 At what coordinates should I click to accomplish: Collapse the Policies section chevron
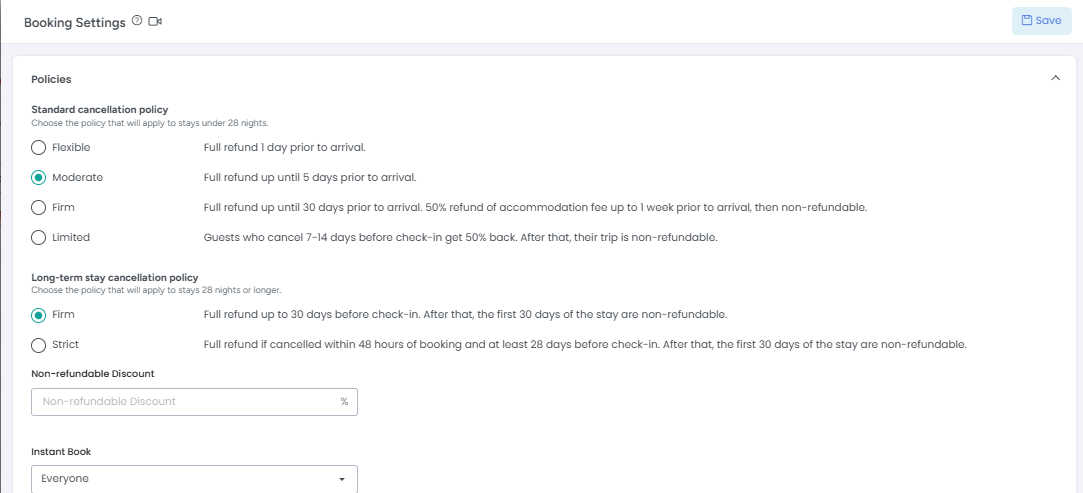(1055, 78)
